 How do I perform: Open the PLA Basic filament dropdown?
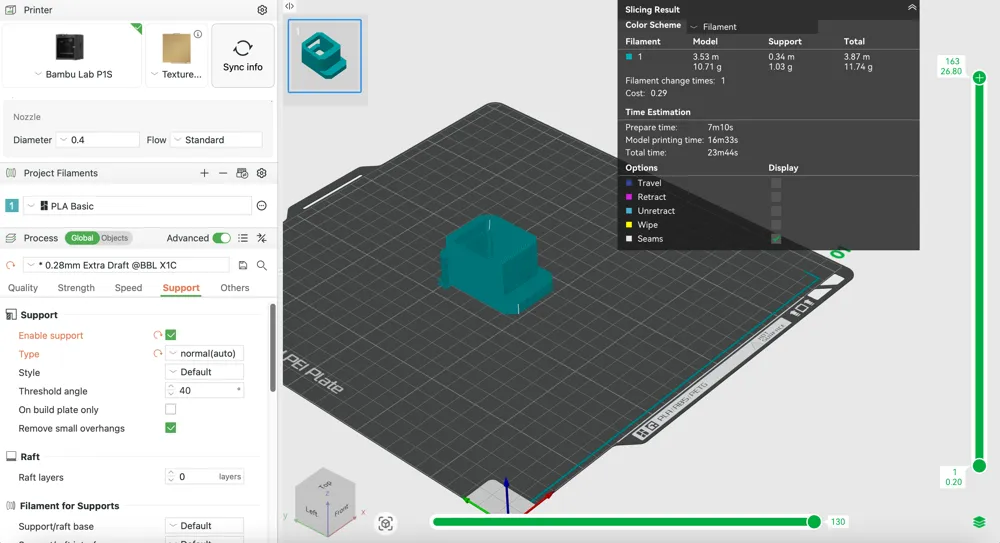click(138, 206)
